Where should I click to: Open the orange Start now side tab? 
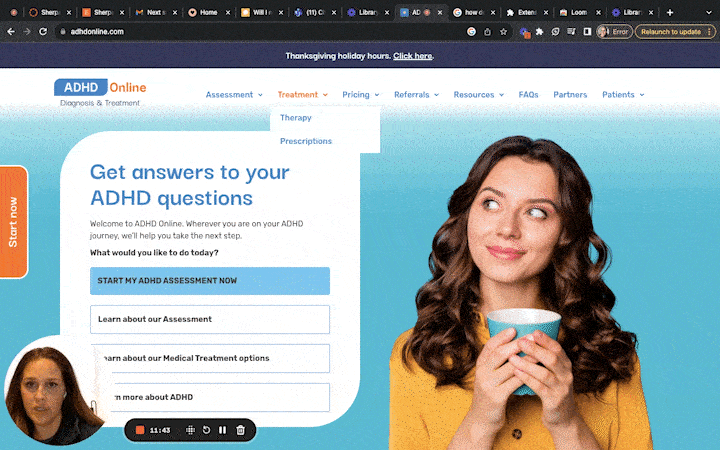[13, 222]
